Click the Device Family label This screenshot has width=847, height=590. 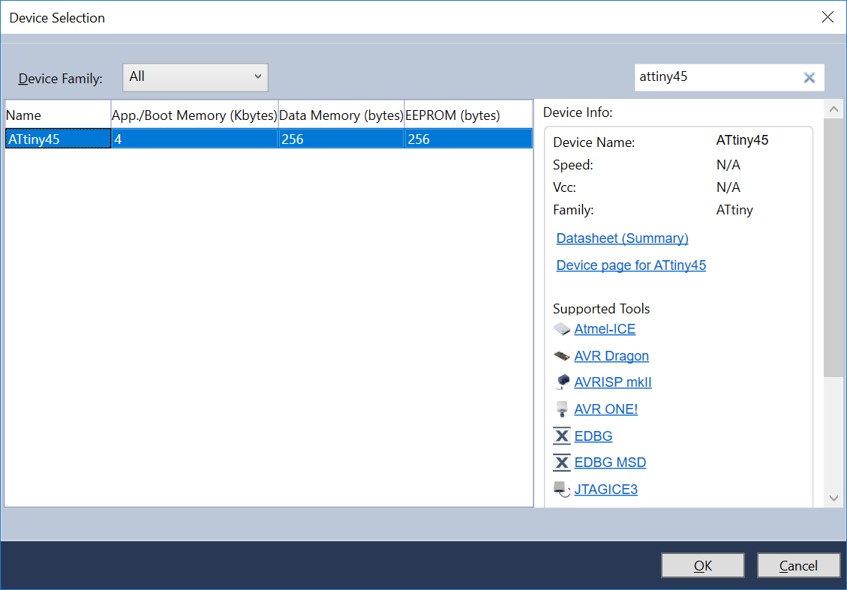tap(60, 79)
